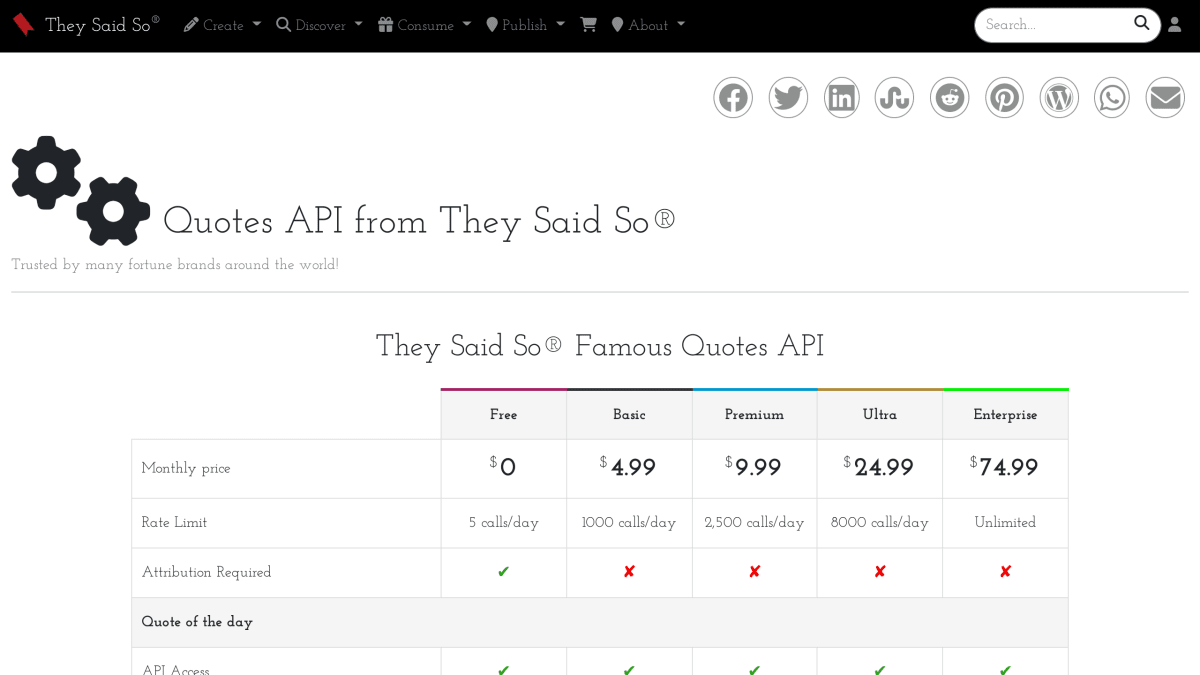
Task: Open the Create dropdown menu
Action: coord(222,25)
